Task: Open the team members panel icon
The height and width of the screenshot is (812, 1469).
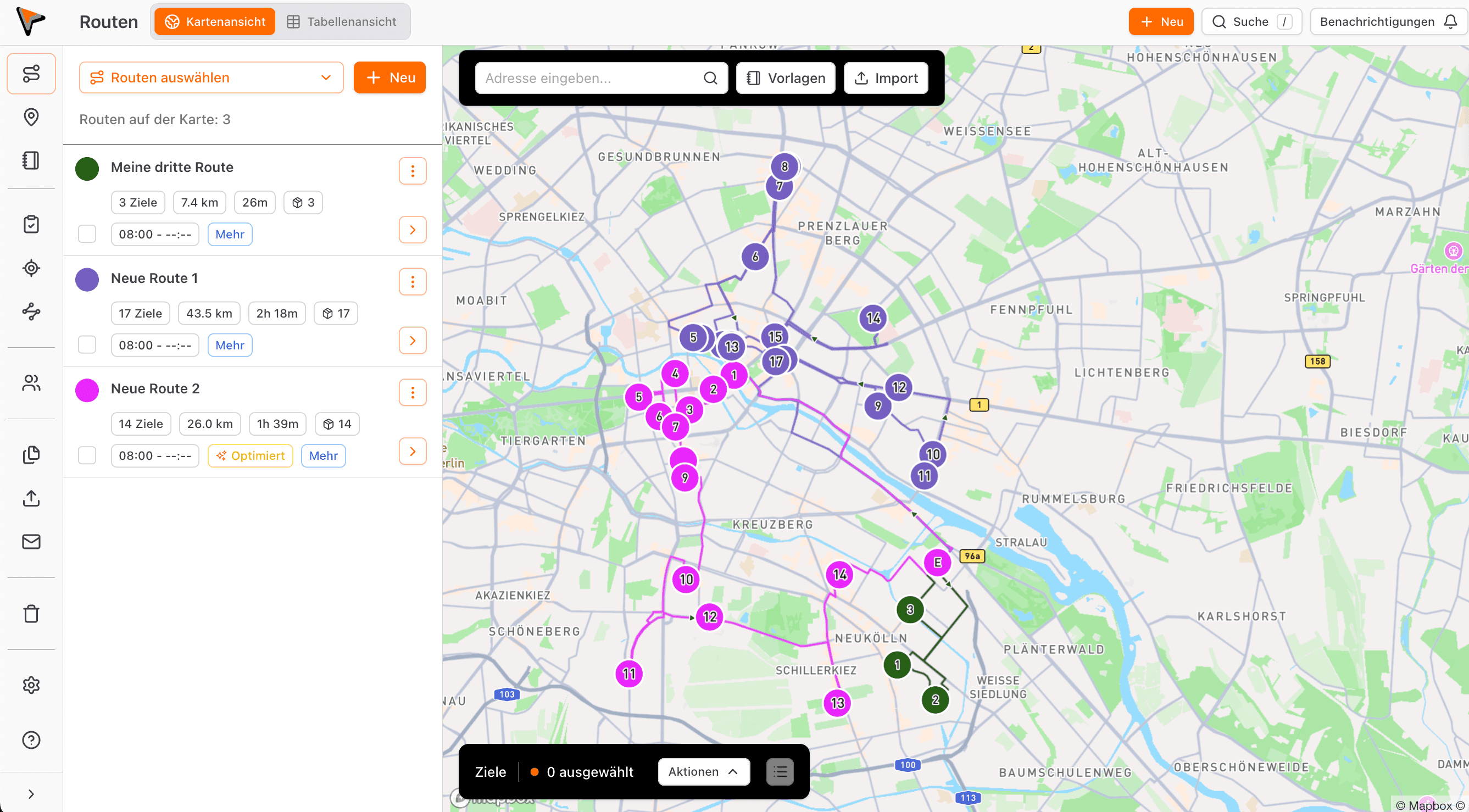Action: 31,382
